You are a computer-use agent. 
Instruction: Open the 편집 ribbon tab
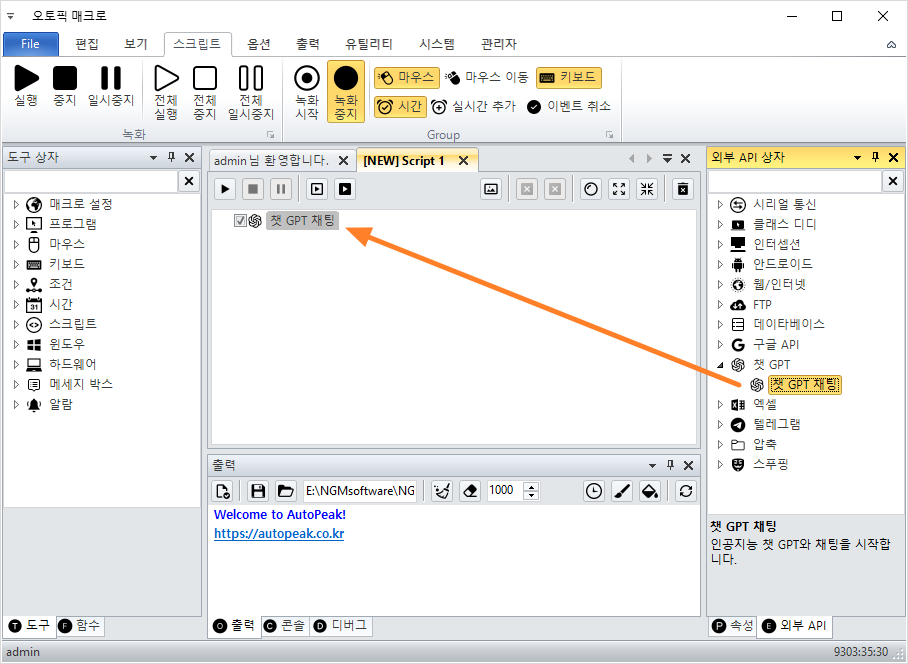click(x=87, y=44)
